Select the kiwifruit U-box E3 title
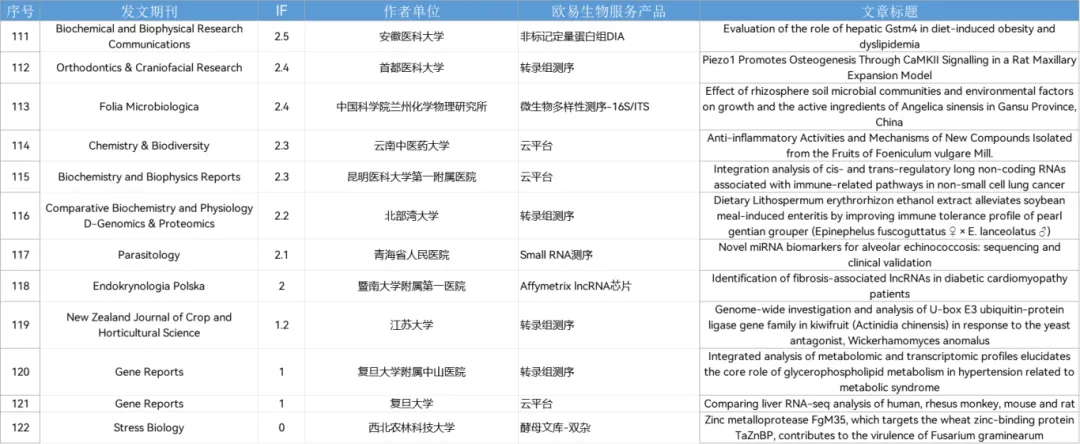The height and width of the screenshot is (444, 1080). pyautogui.click(x=889, y=325)
